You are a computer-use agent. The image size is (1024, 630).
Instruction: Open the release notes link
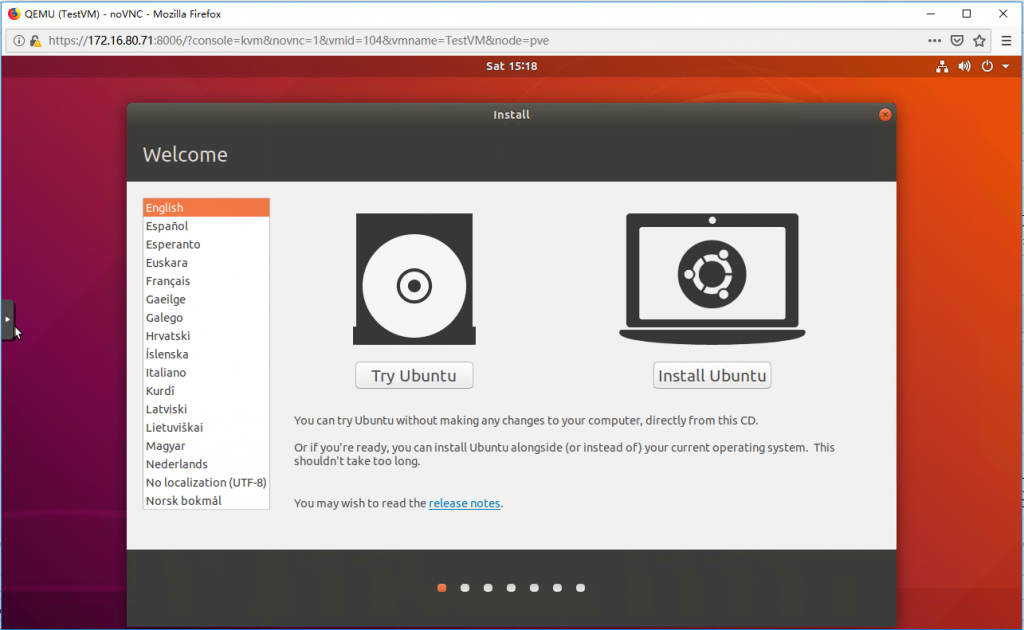pos(464,503)
